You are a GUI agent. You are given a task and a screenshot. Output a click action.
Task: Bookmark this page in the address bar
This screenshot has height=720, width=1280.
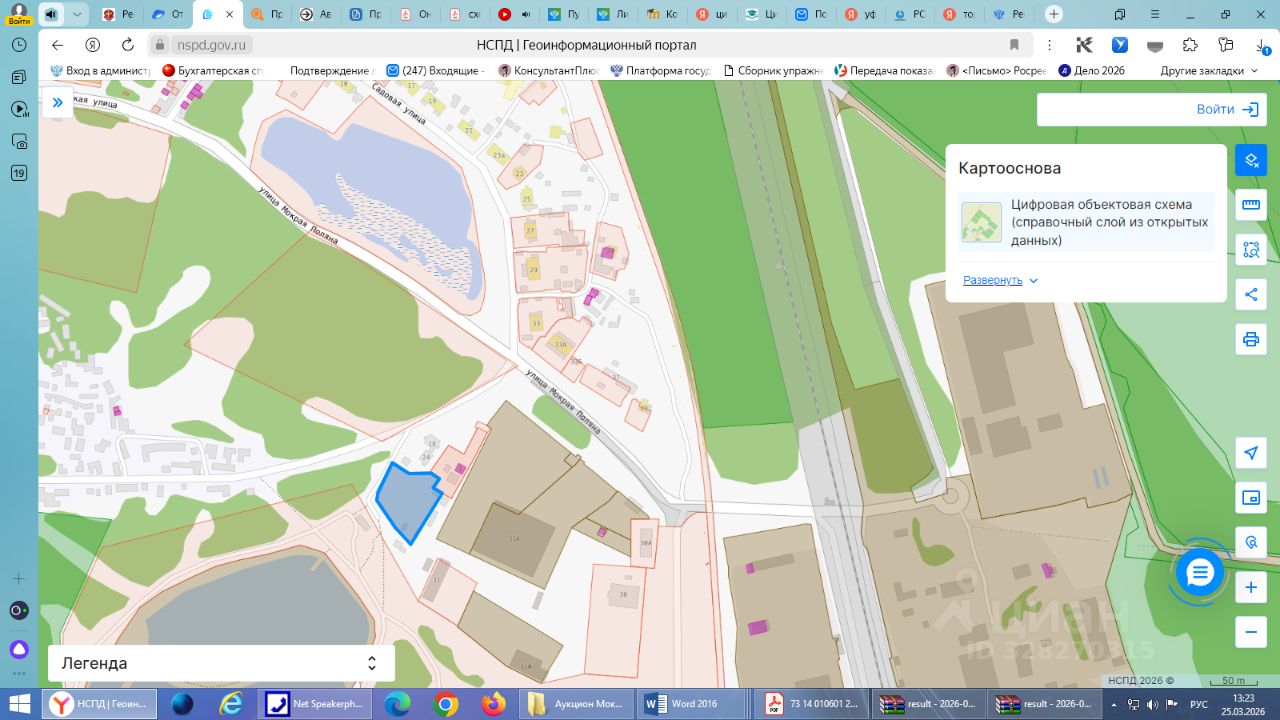(1014, 45)
